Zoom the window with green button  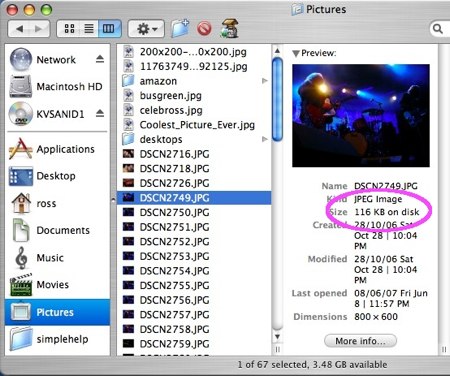46,9
